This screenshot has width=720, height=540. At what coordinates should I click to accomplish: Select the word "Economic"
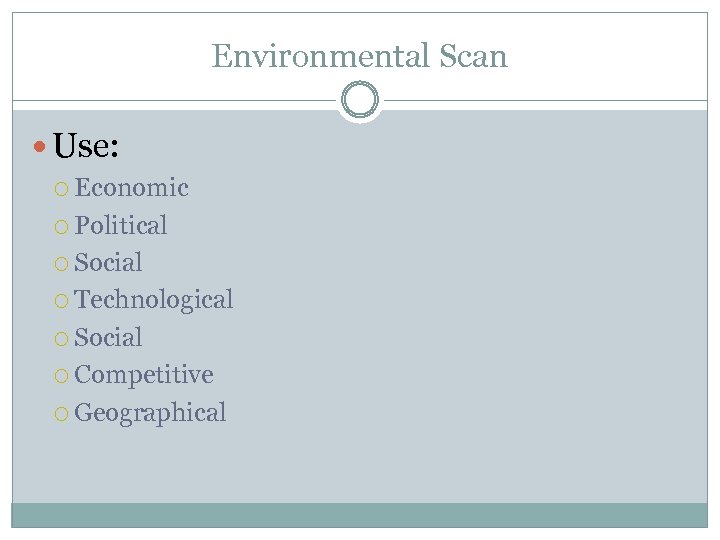coord(131,188)
